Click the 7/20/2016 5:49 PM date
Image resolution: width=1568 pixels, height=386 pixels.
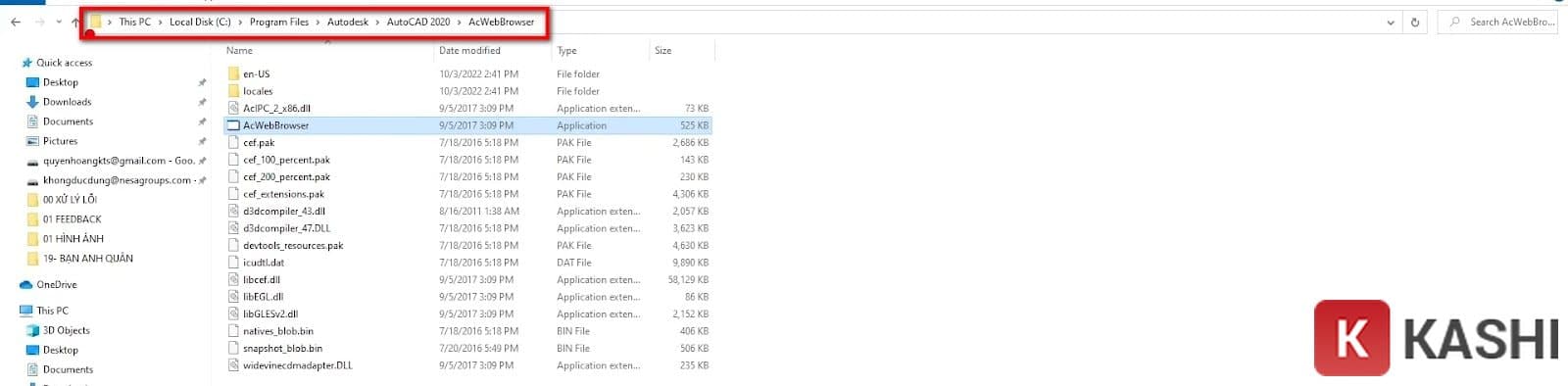coord(479,348)
